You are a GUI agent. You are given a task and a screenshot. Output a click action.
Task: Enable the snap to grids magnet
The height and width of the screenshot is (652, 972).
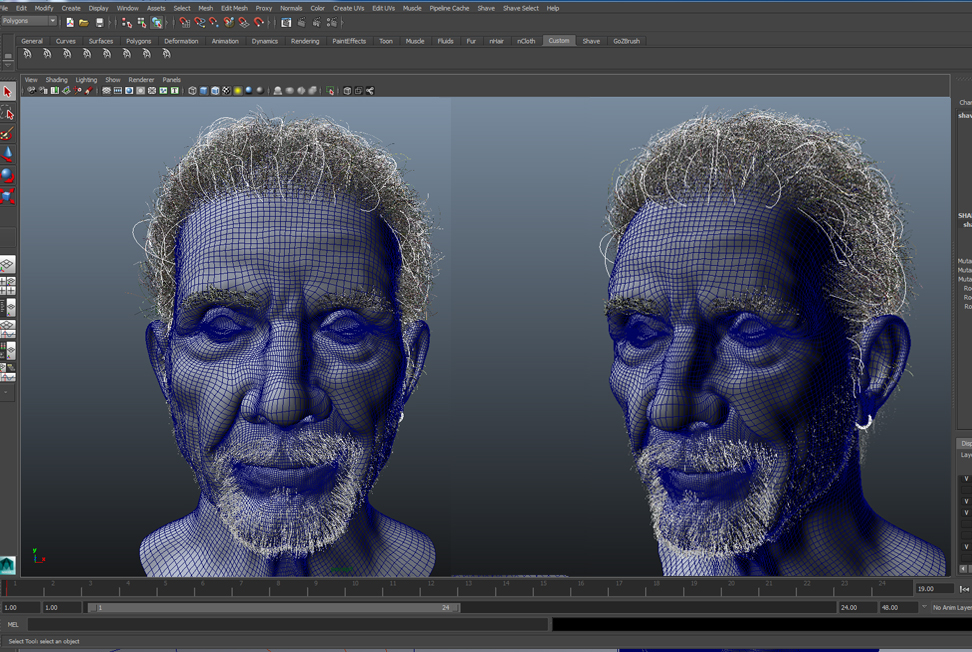pyautogui.click(x=185, y=23)
